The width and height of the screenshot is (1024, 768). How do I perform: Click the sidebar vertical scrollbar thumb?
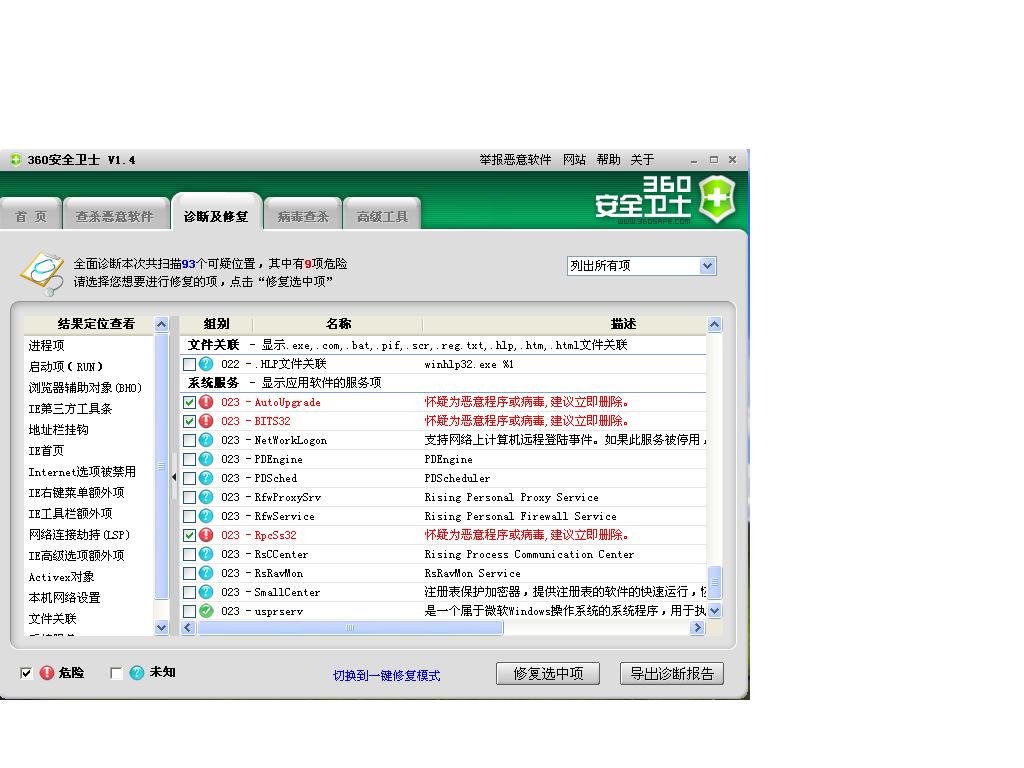[x=161, y=466]
